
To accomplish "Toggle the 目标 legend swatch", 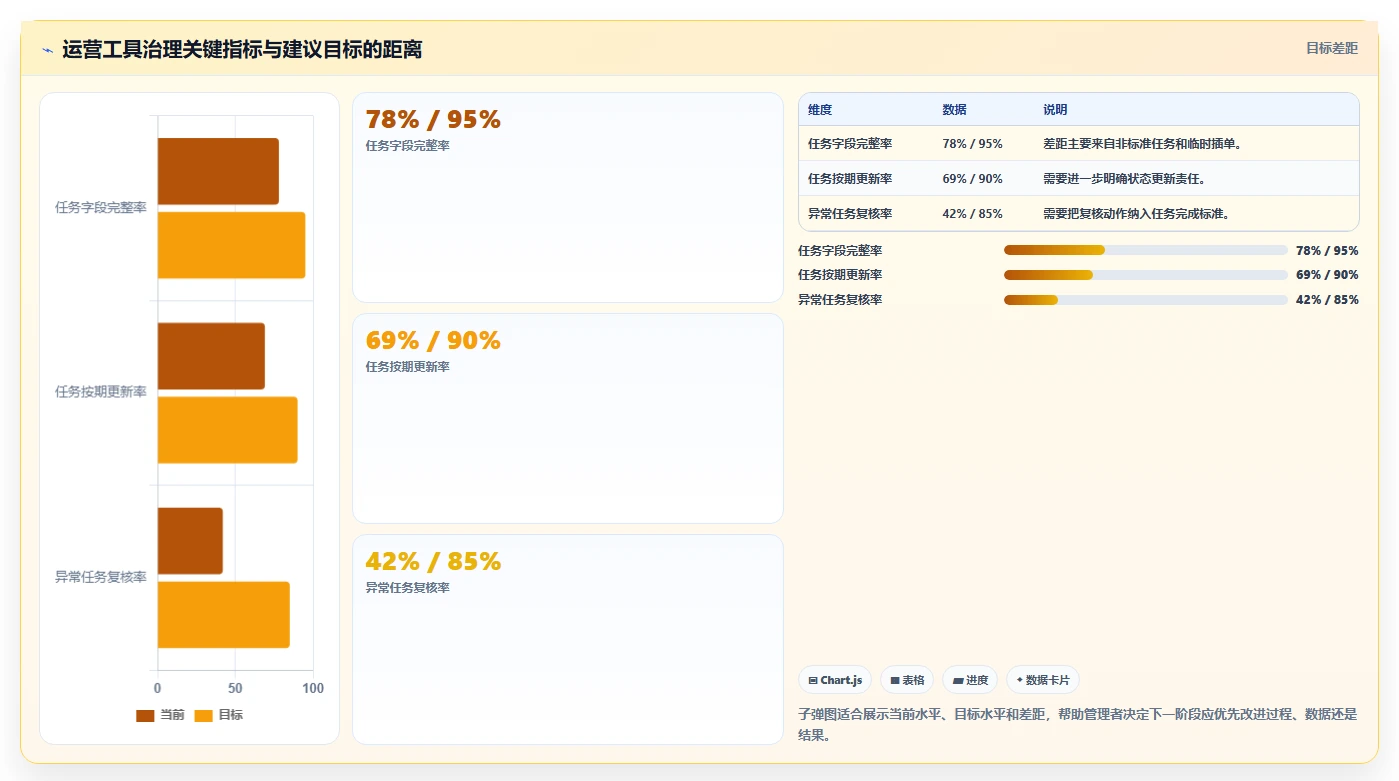I will coord(203,715).
